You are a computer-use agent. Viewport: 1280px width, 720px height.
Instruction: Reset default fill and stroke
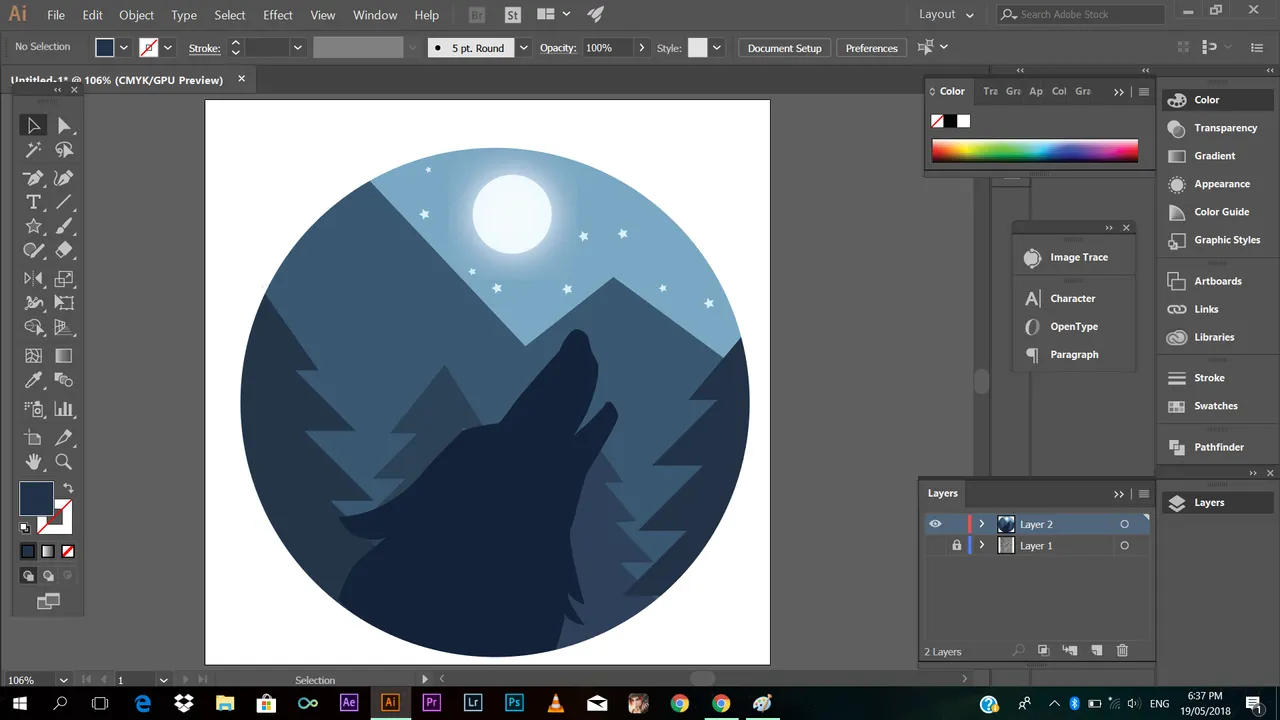(x=25, y=528)
